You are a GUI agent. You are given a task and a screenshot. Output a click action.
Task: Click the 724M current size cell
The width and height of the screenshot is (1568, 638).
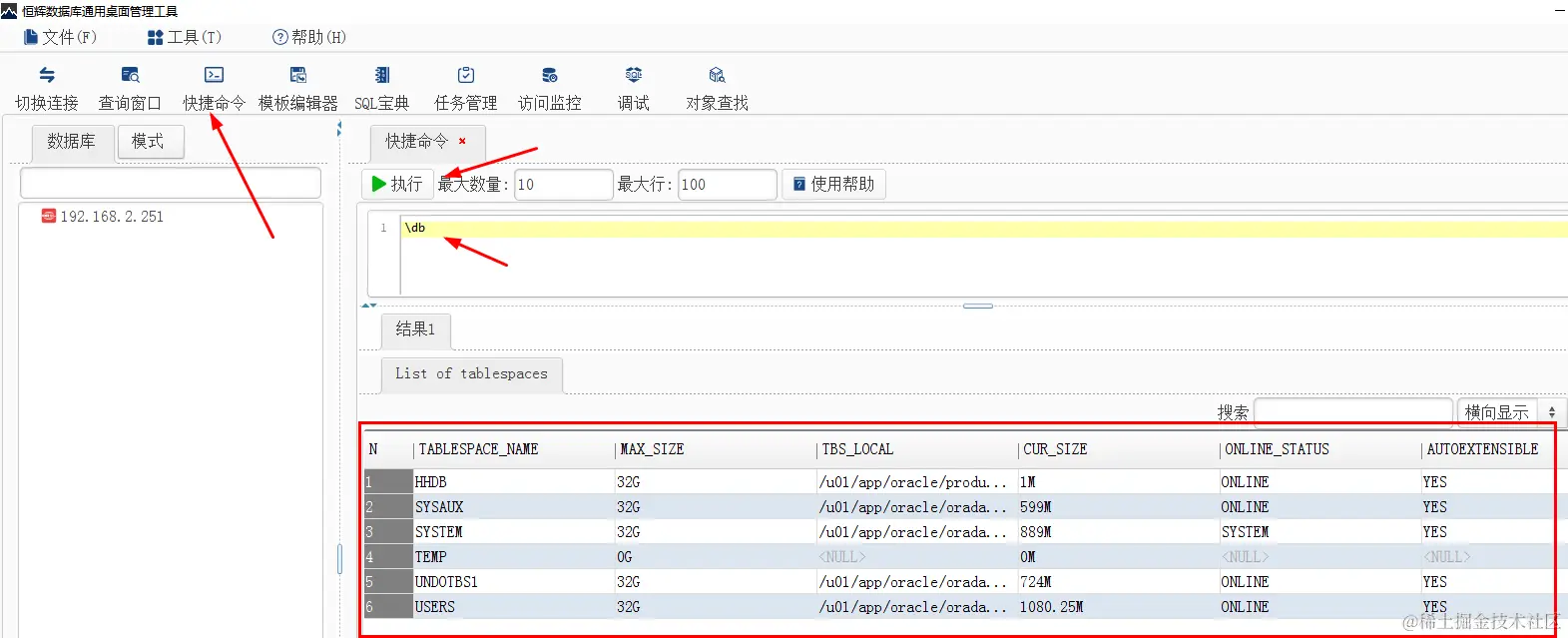click(1119, 582)
